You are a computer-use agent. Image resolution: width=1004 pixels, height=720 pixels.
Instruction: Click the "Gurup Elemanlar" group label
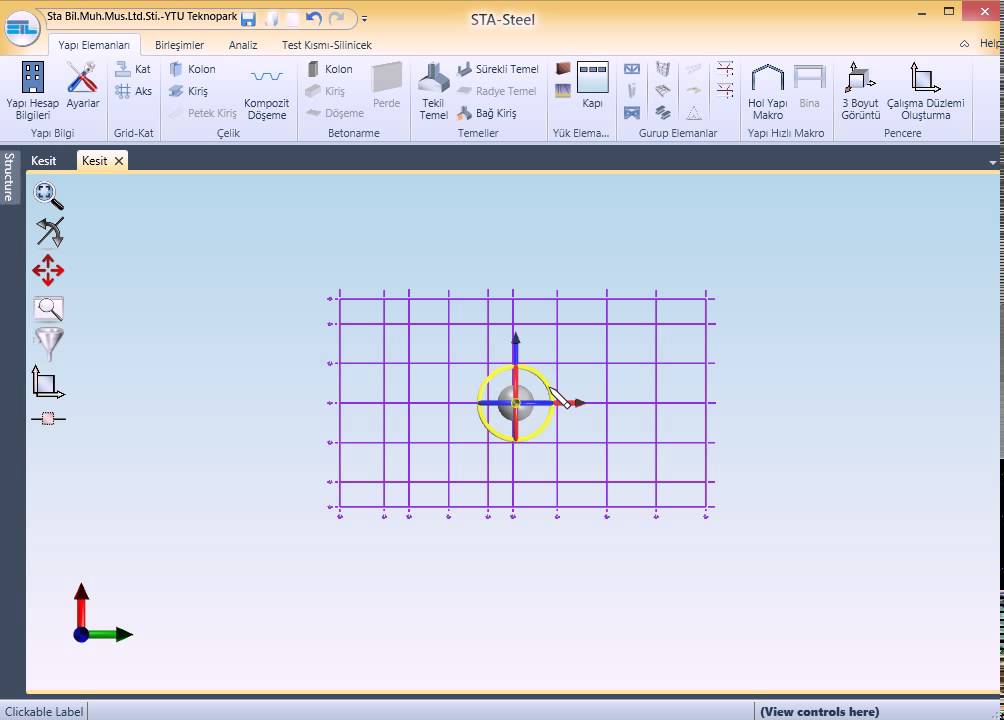(x=677, y=133)
